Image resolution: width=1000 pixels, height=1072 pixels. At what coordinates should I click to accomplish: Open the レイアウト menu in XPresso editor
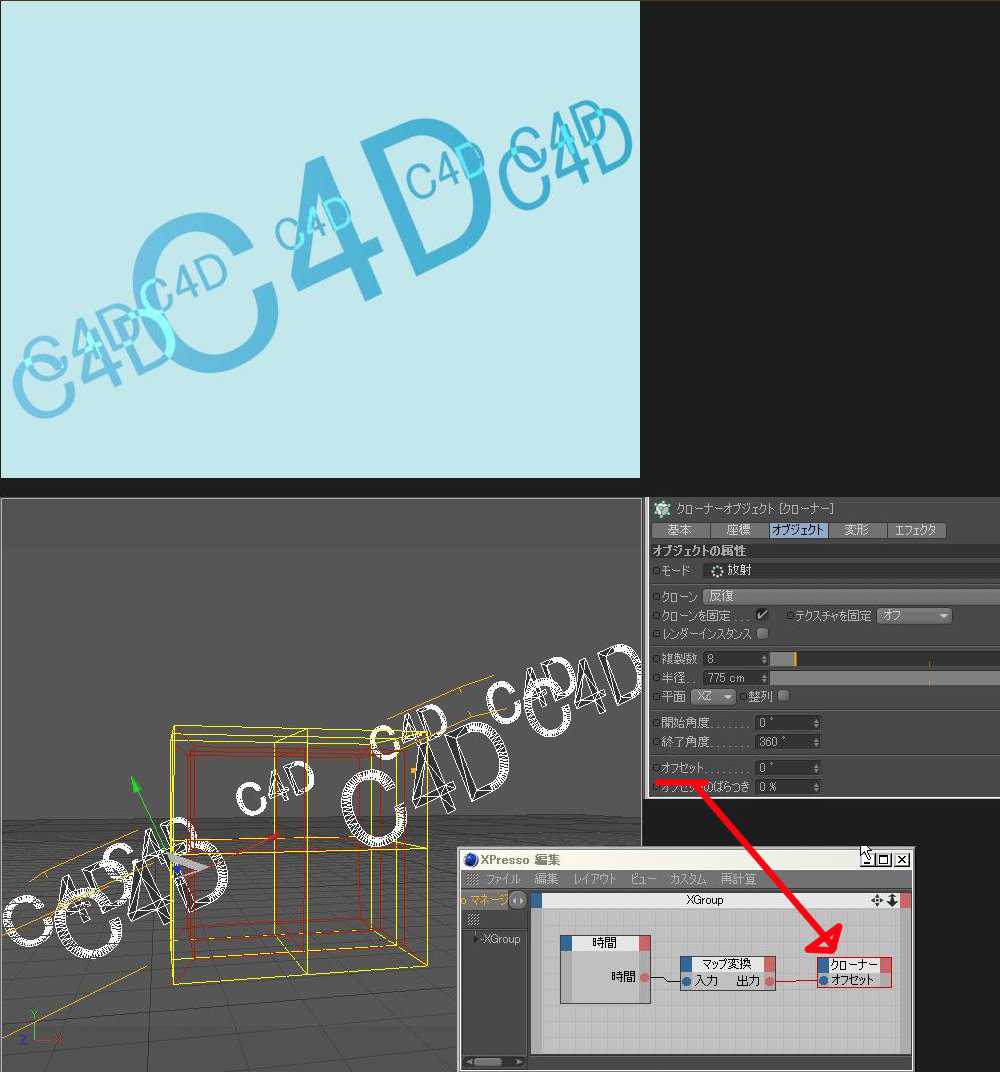coord(595,879)
